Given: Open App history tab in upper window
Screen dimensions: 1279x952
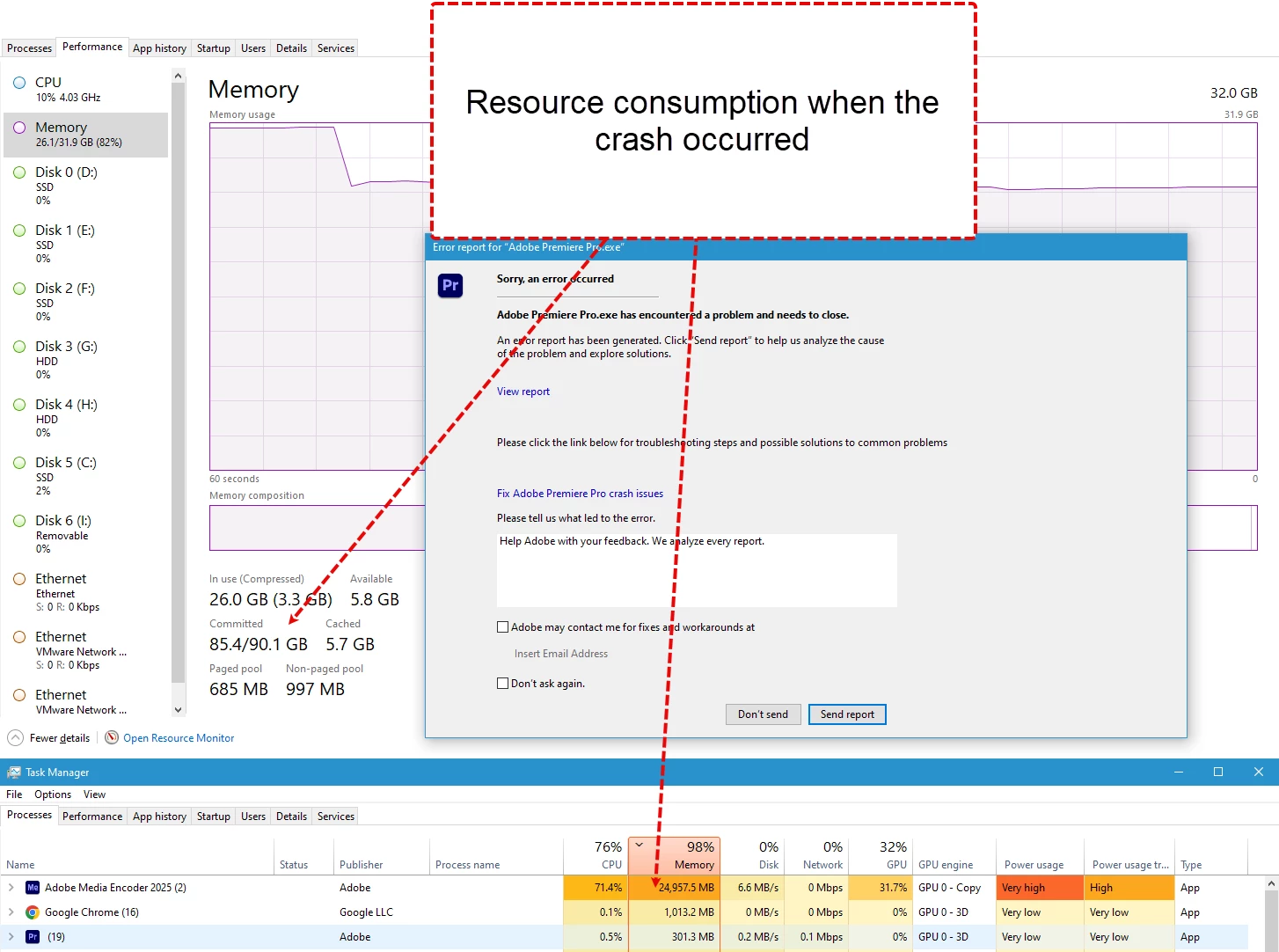Looking at the screenshot, I should [159, 48].
